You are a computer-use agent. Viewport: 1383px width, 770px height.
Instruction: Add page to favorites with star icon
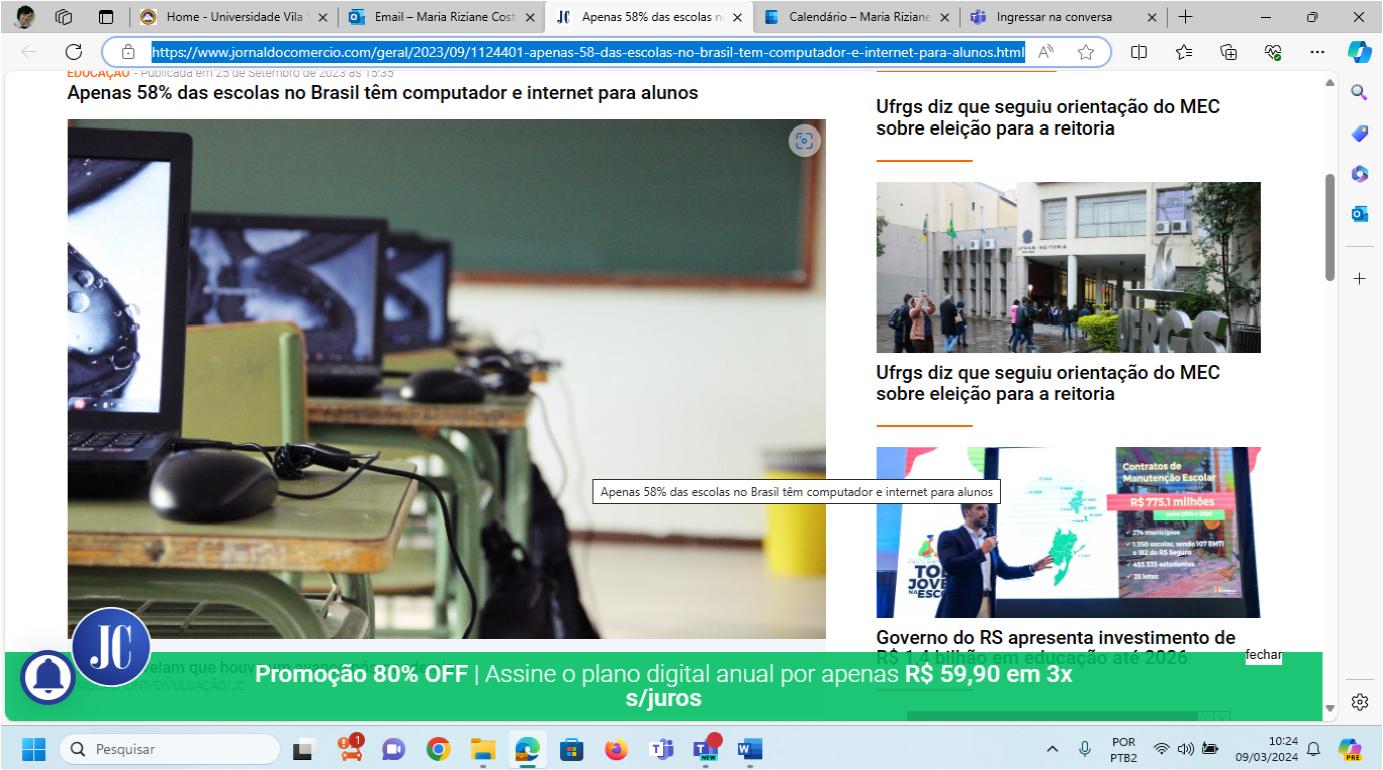1085,53
